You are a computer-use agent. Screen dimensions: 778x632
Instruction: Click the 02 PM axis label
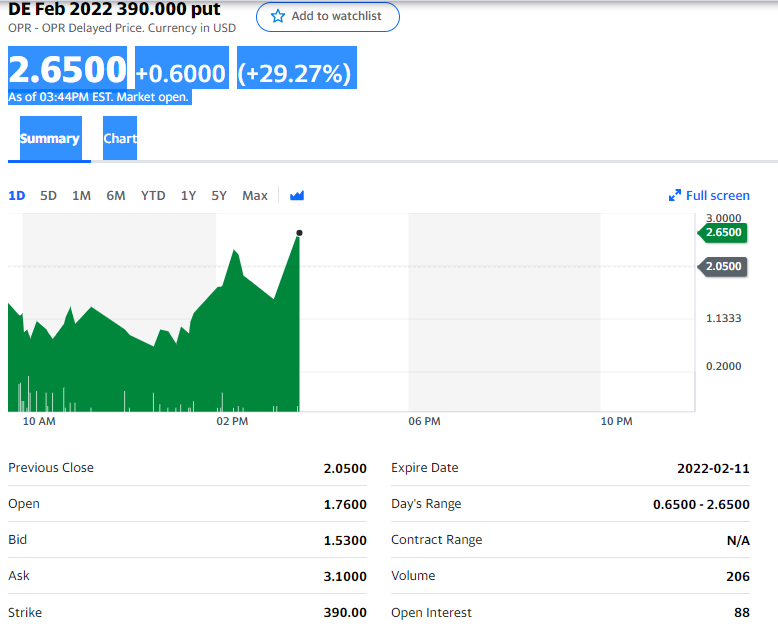(232, 422)
